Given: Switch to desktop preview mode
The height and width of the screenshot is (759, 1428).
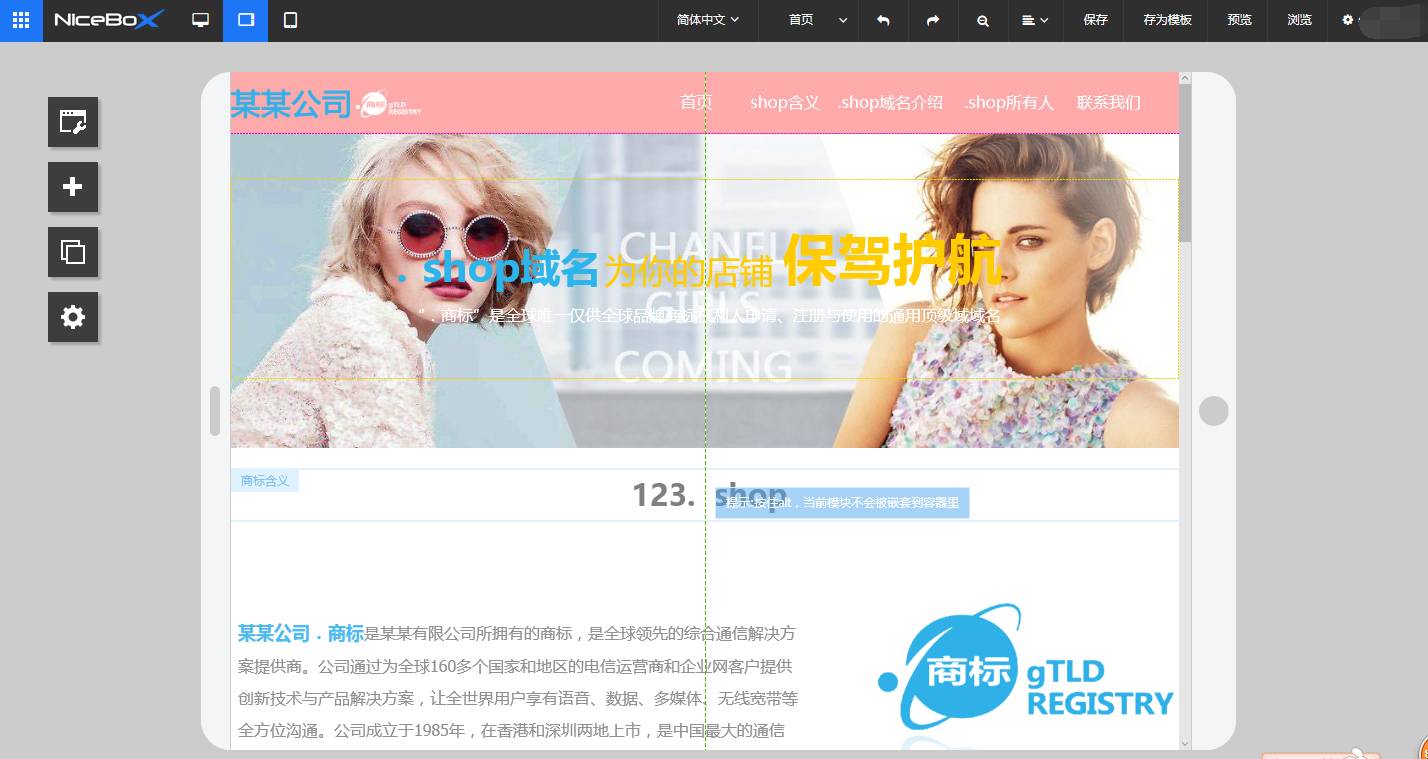Looking at the screenshot, I should (200, 20).
